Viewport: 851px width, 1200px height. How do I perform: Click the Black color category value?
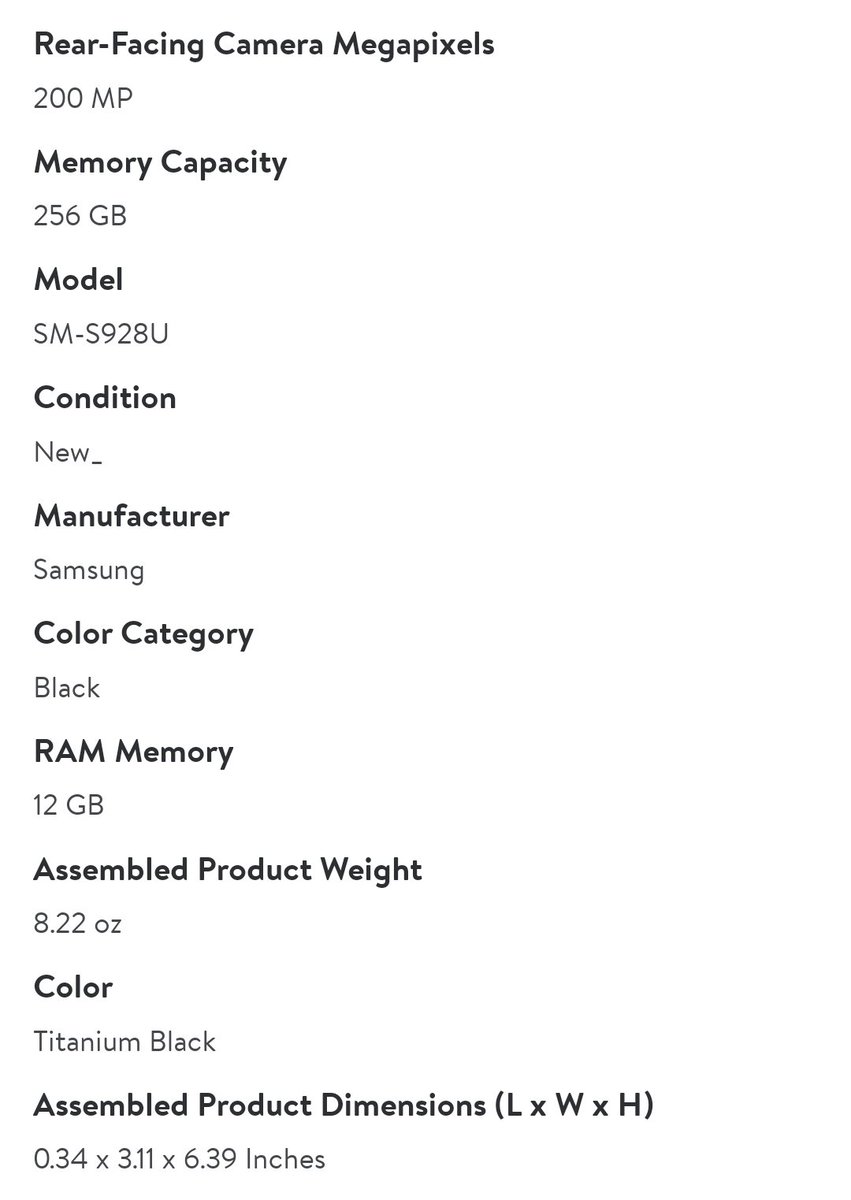[67, 688]
